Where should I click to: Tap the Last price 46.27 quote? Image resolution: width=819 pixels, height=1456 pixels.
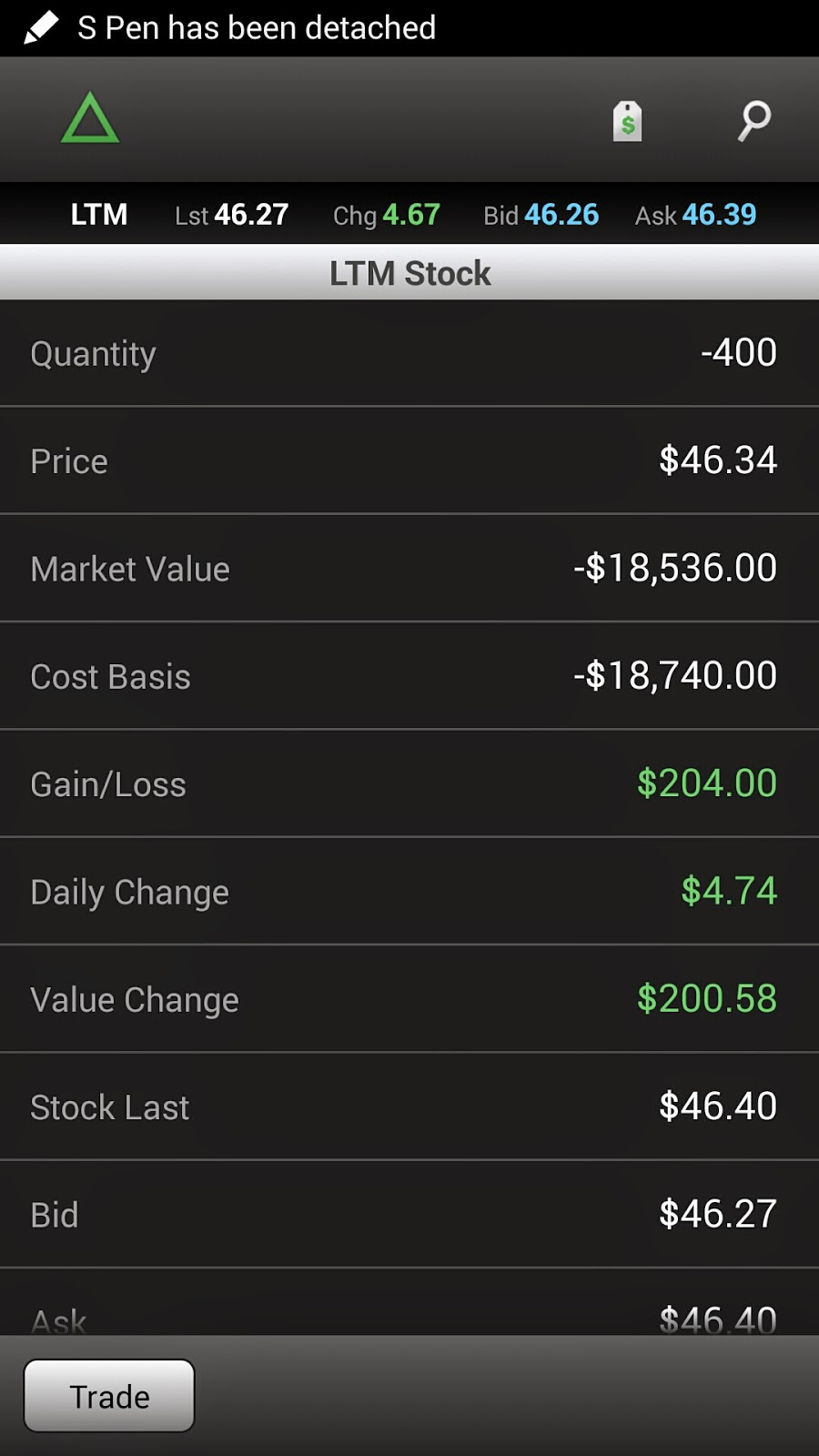232,215
